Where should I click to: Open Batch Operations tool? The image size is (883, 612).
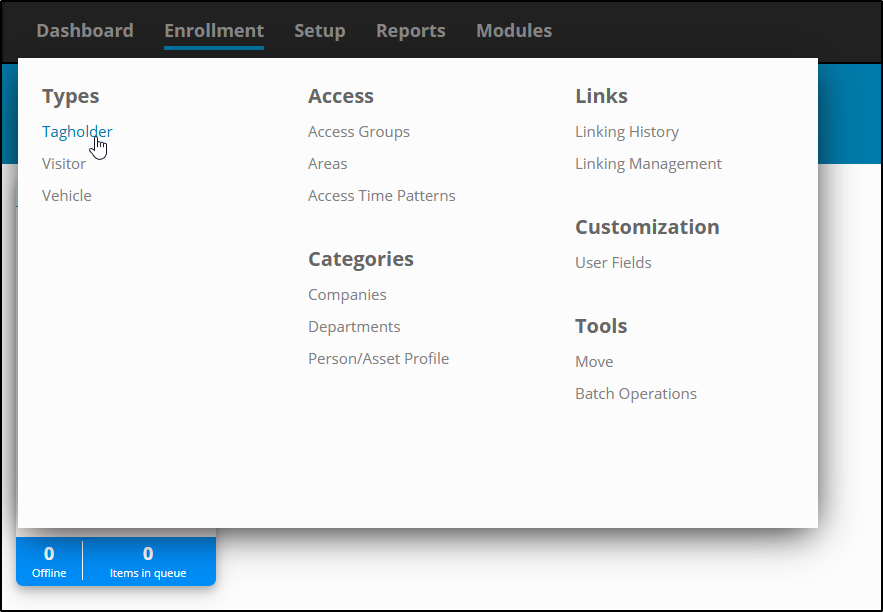pos(636,394)
